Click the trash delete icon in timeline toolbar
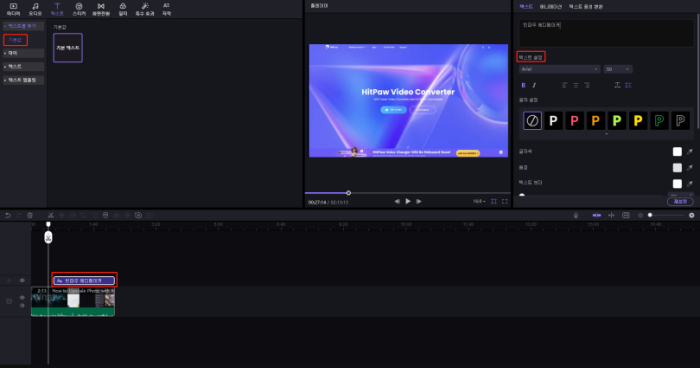The height and width of the screenshot is (368, 700). tap(30, 215)
